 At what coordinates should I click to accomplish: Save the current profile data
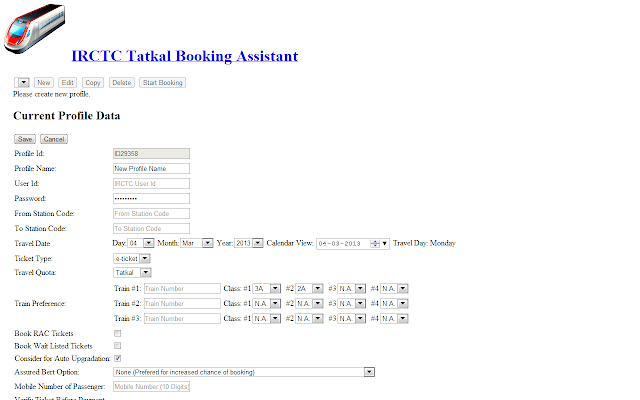pos(25,139)
